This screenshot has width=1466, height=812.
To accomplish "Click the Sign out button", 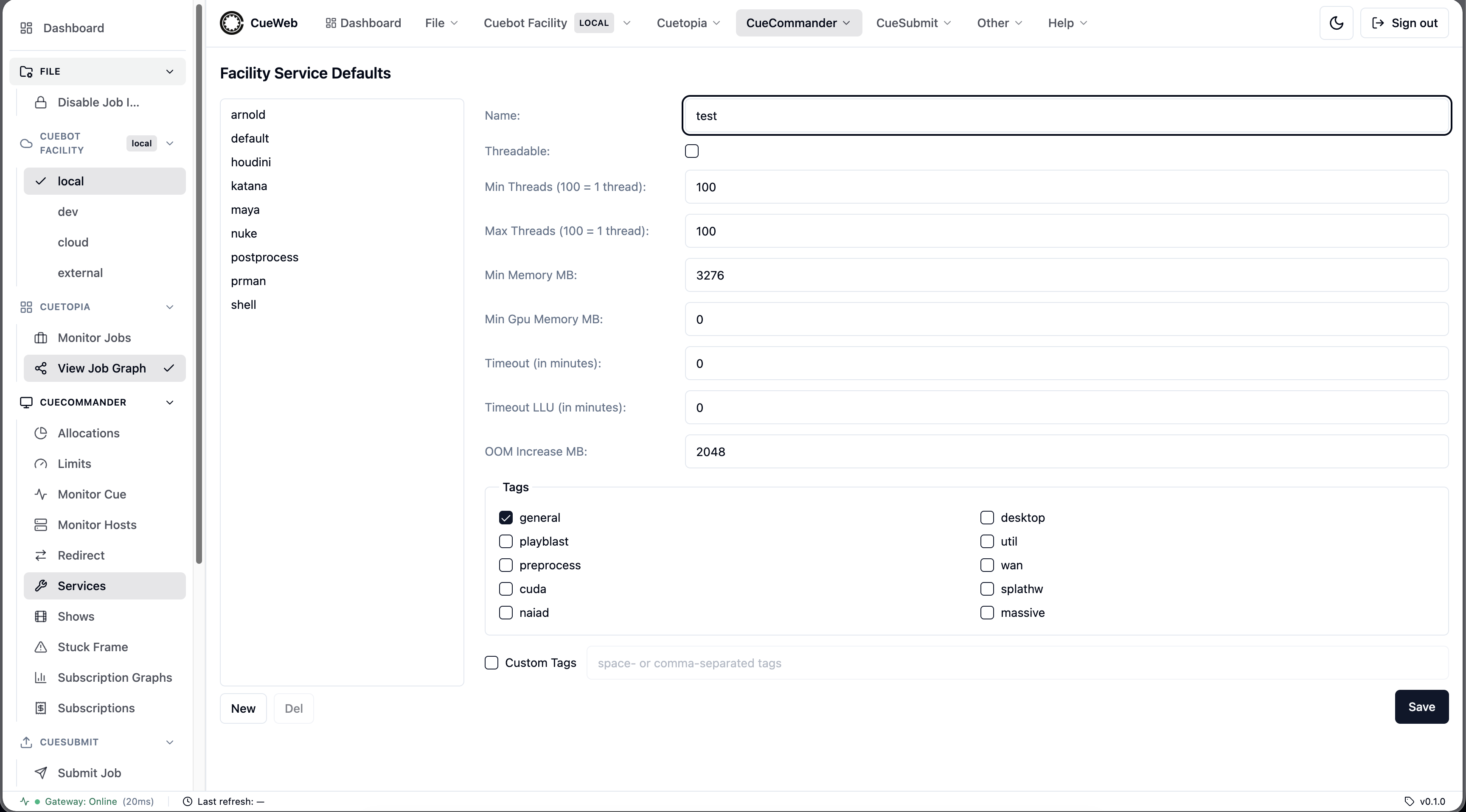I will 1404,23.
